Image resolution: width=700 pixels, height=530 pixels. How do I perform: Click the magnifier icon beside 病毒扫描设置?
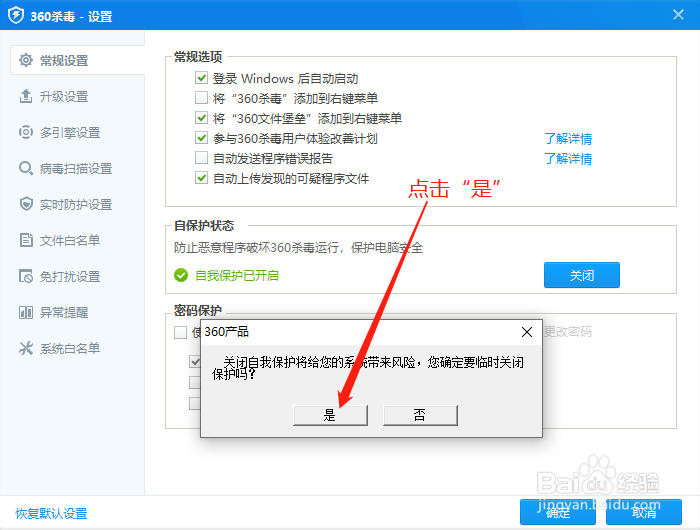pyautogui.click(x=26, y=168)
